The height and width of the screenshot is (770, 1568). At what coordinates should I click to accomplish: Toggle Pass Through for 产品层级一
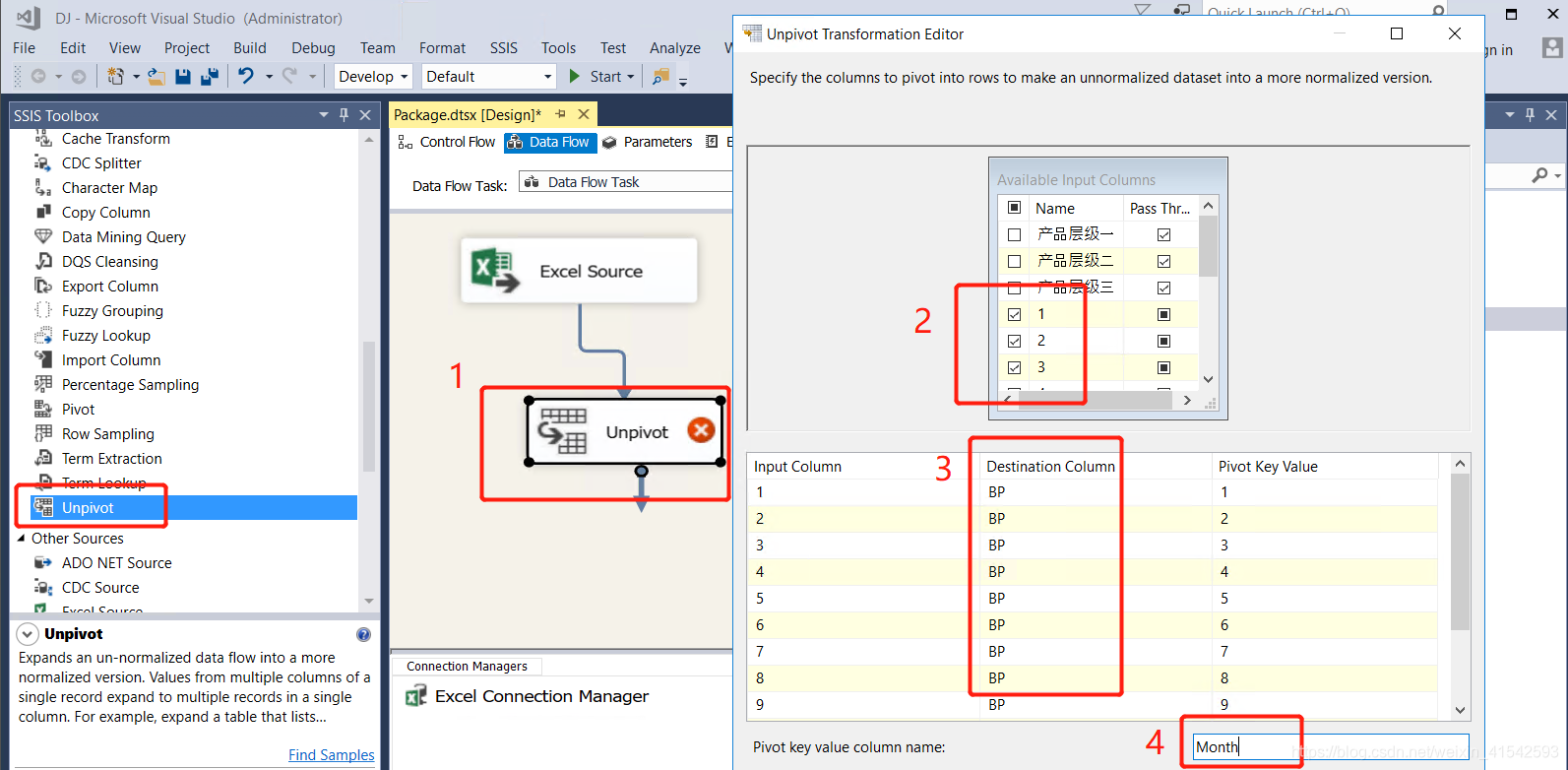[x=1163, y=234]
